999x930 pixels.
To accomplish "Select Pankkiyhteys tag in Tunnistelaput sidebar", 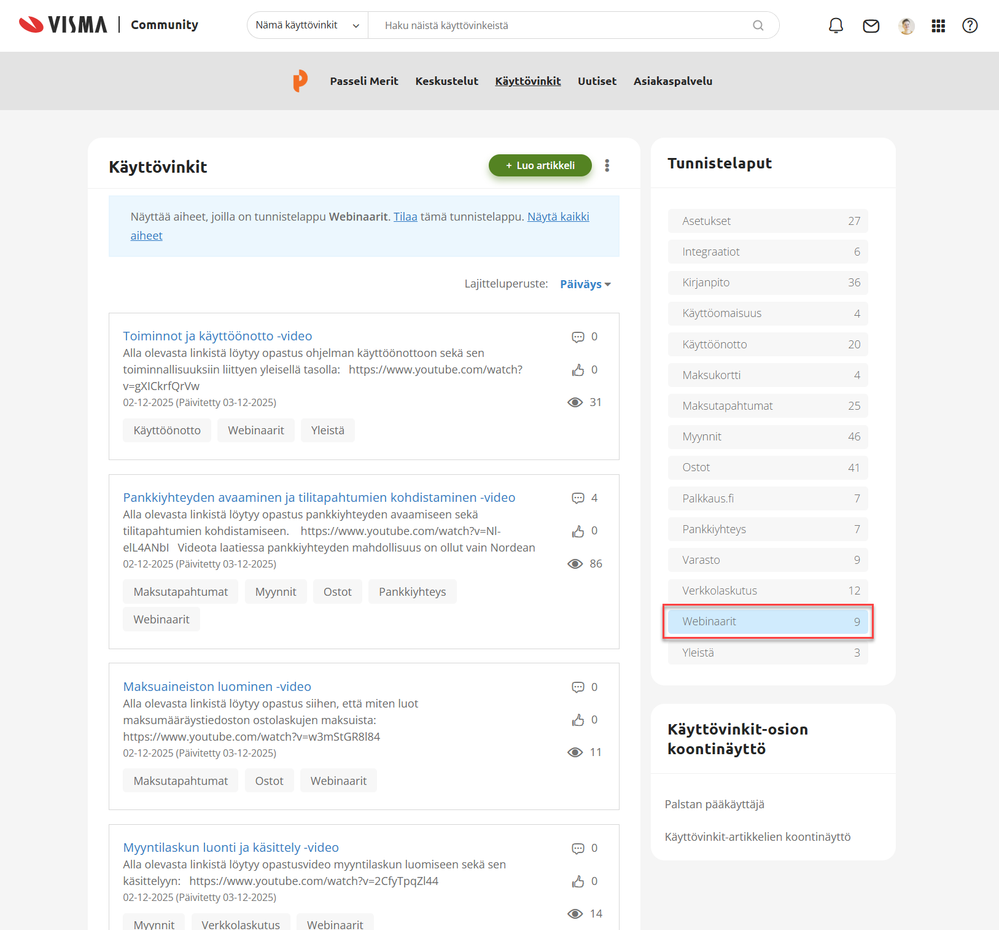I will (x=768, y=529).
